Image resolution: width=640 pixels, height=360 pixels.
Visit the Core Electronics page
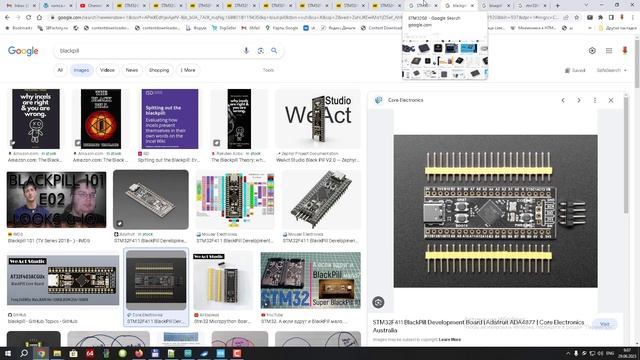[604, 324]
